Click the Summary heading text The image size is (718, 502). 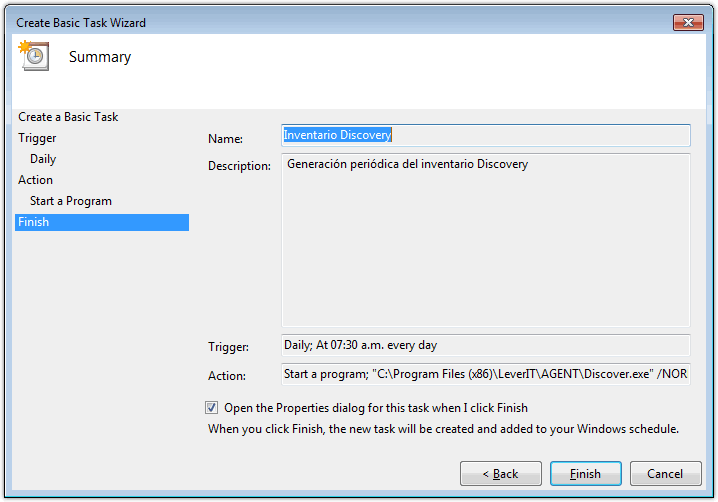(x=100, y=57)
